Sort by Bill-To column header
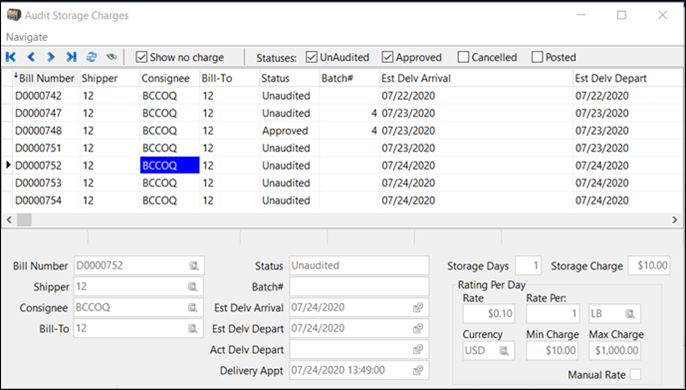Image resolution: width=686 pixels, height=390 pixels. click(x=230, y=78)
